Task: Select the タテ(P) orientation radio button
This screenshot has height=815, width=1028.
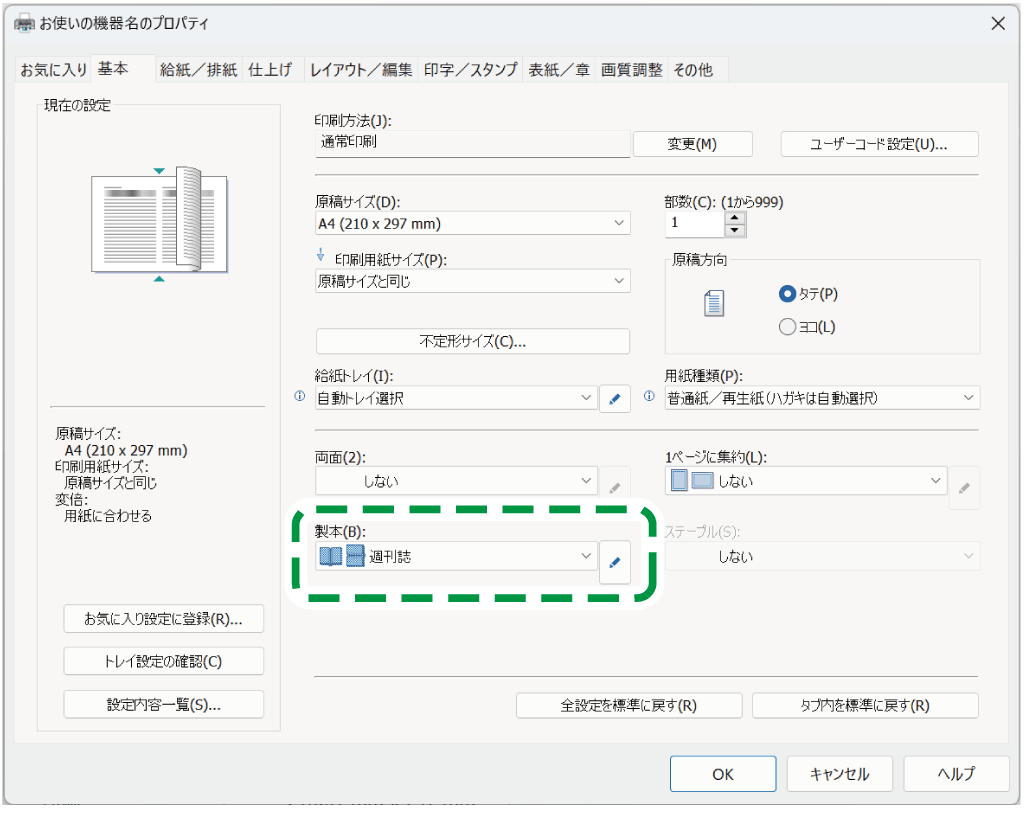Action: (x=788, y=294)
